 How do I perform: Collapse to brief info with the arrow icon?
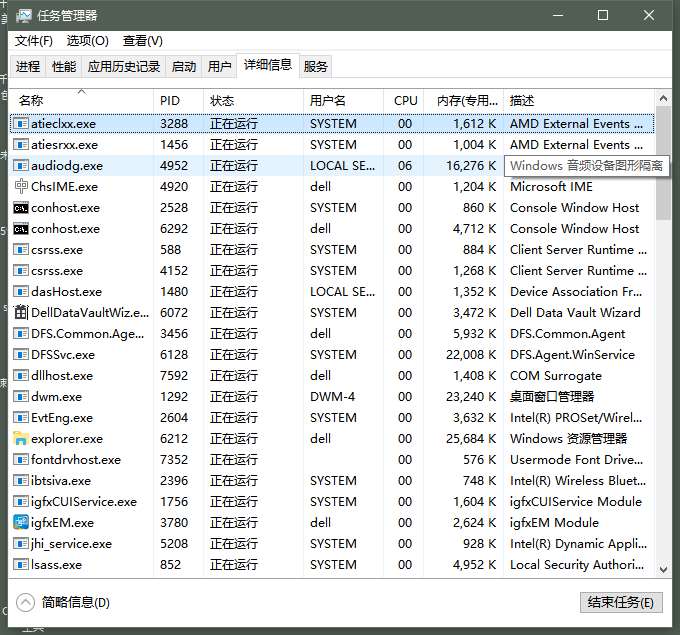(25, 602)
